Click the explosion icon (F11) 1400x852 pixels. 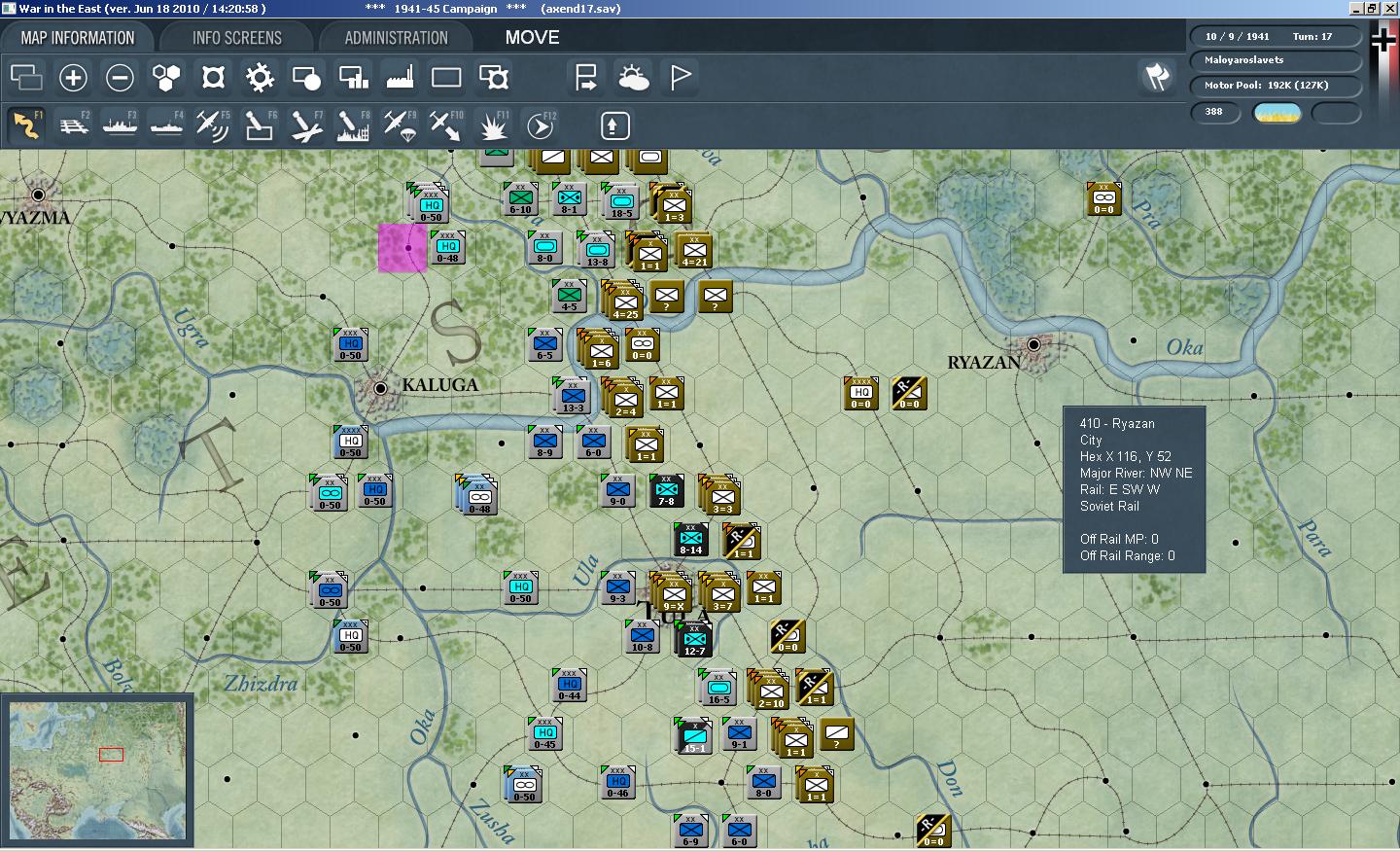coord(494,125)
